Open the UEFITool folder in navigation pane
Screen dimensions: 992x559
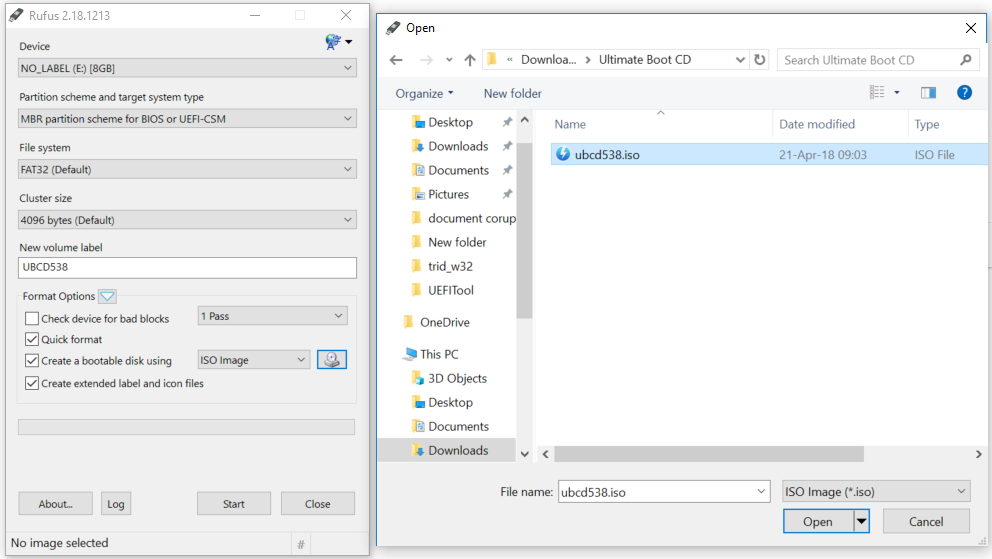[450, 290]
